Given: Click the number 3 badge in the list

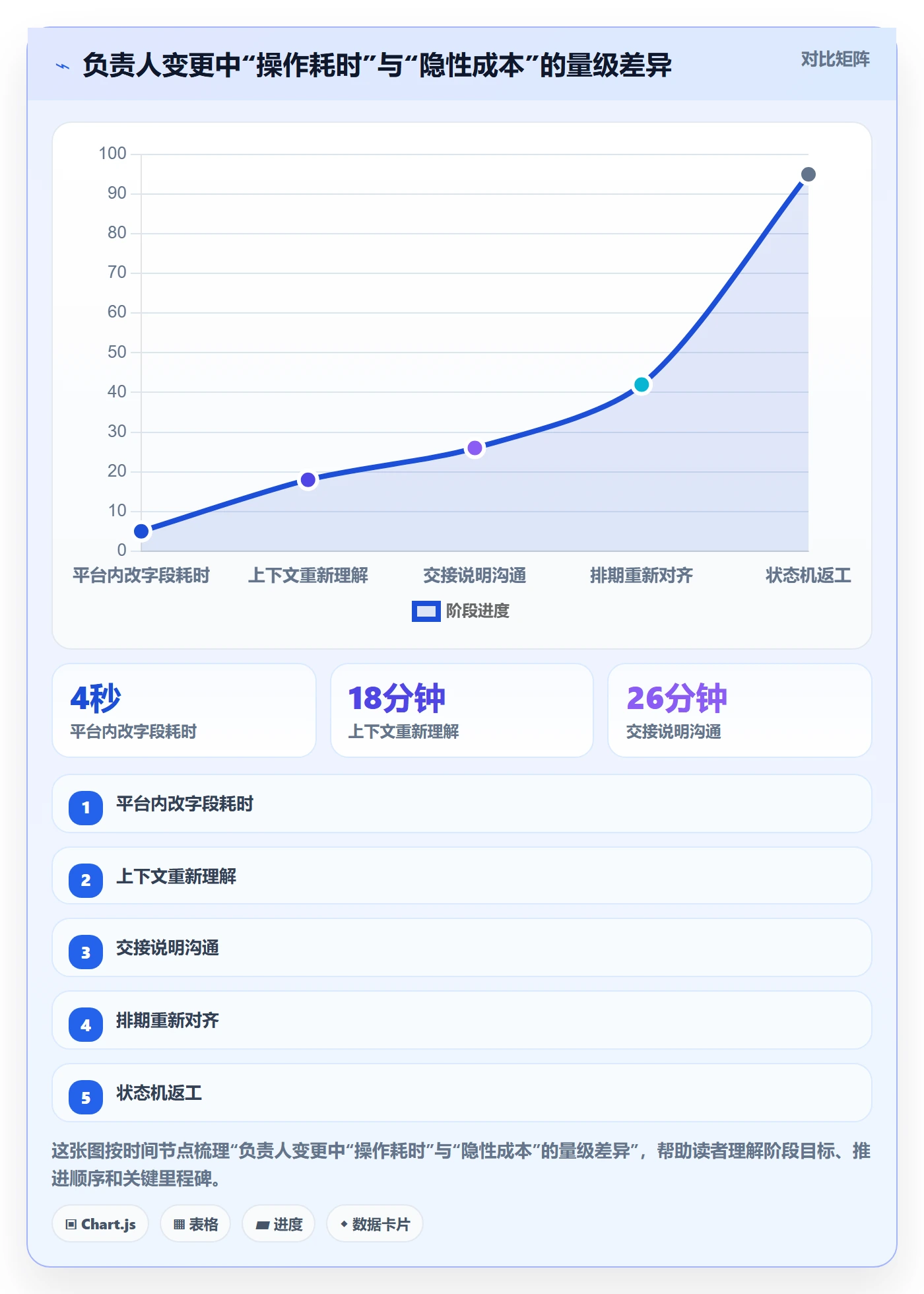Looking at the screenshot, I should (x=86, y=953).
